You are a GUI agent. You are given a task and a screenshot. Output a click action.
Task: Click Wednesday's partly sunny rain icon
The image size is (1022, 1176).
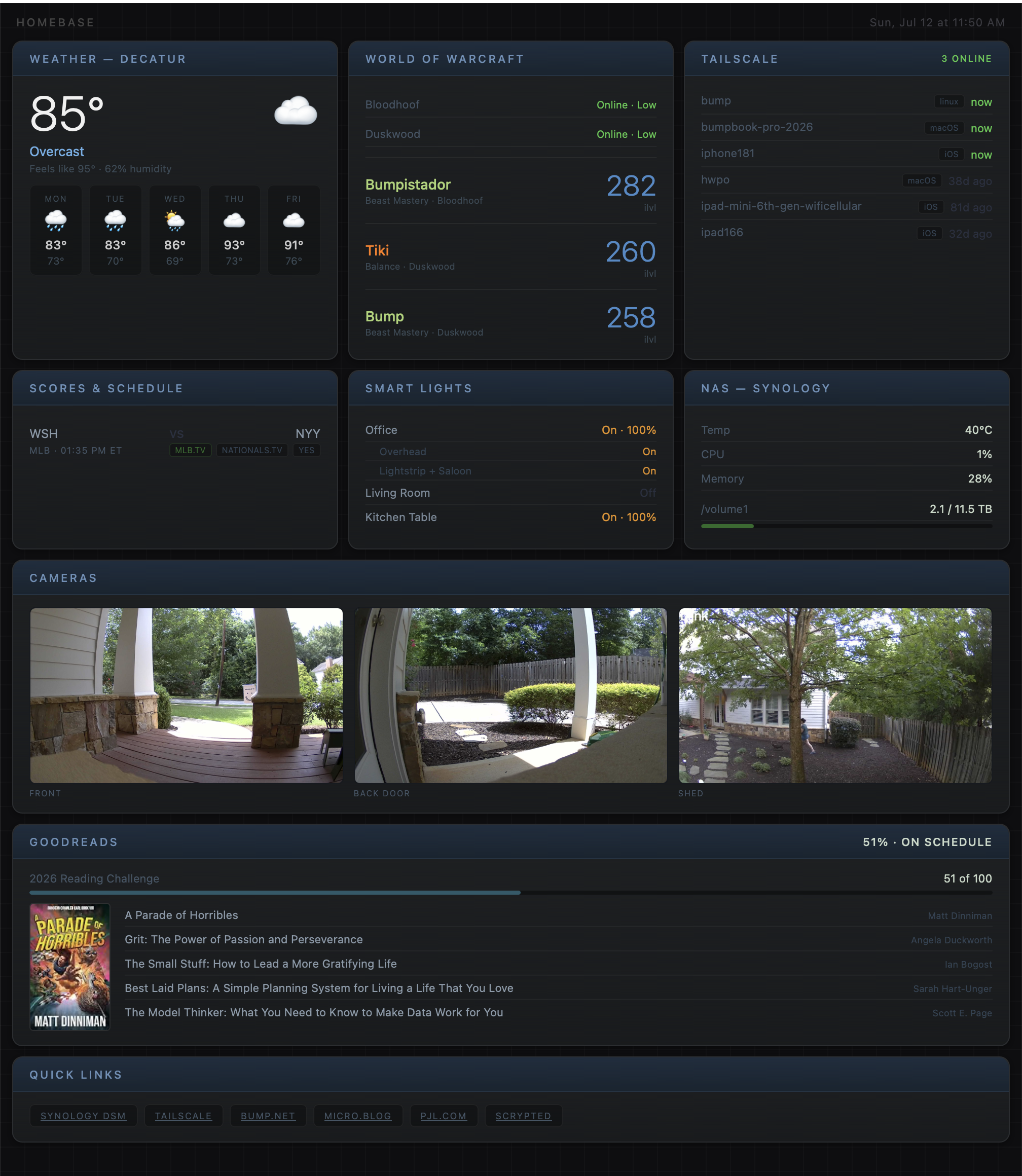pos(174,220)
